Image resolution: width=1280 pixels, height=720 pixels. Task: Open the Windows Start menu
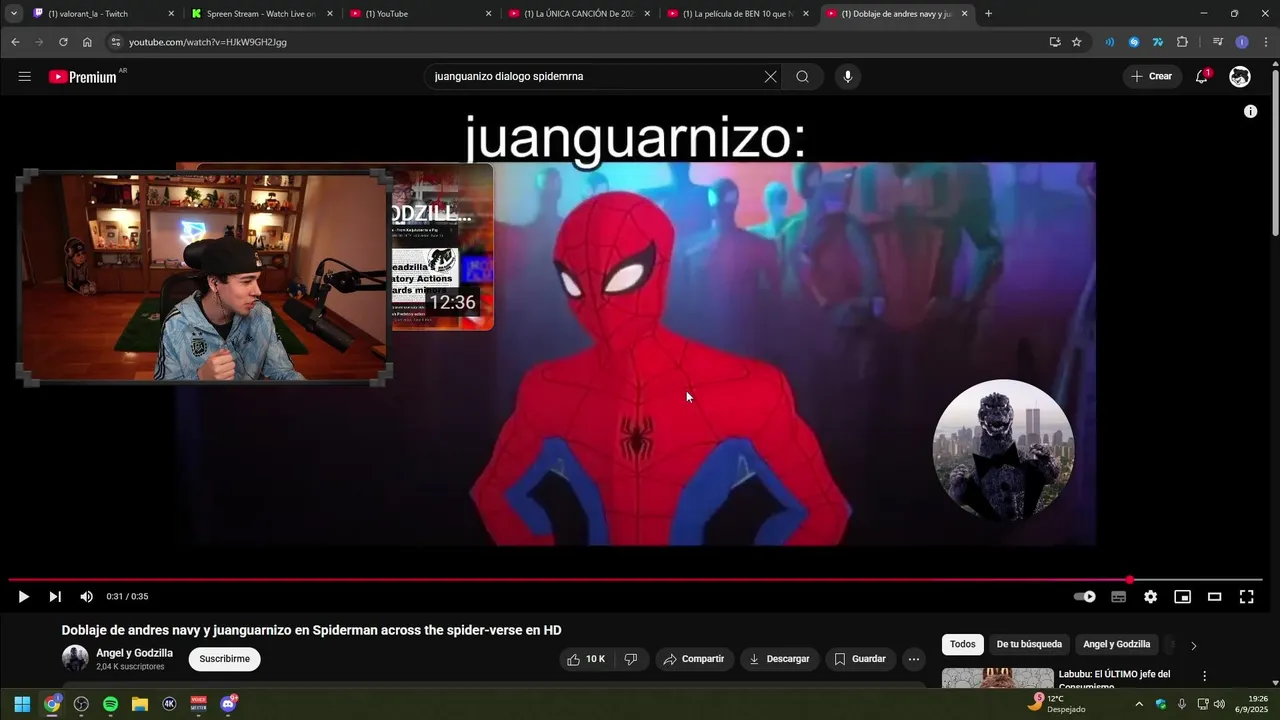[22, 704]
